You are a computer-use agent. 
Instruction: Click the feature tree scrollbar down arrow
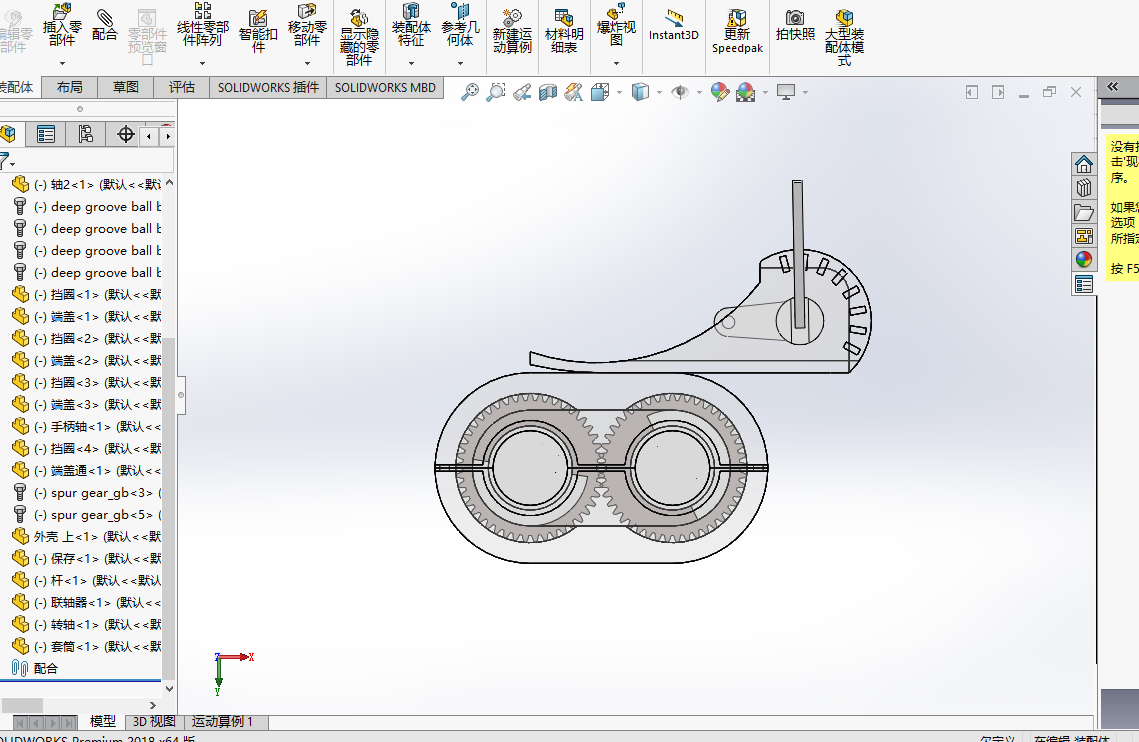(x=169, y=689)
